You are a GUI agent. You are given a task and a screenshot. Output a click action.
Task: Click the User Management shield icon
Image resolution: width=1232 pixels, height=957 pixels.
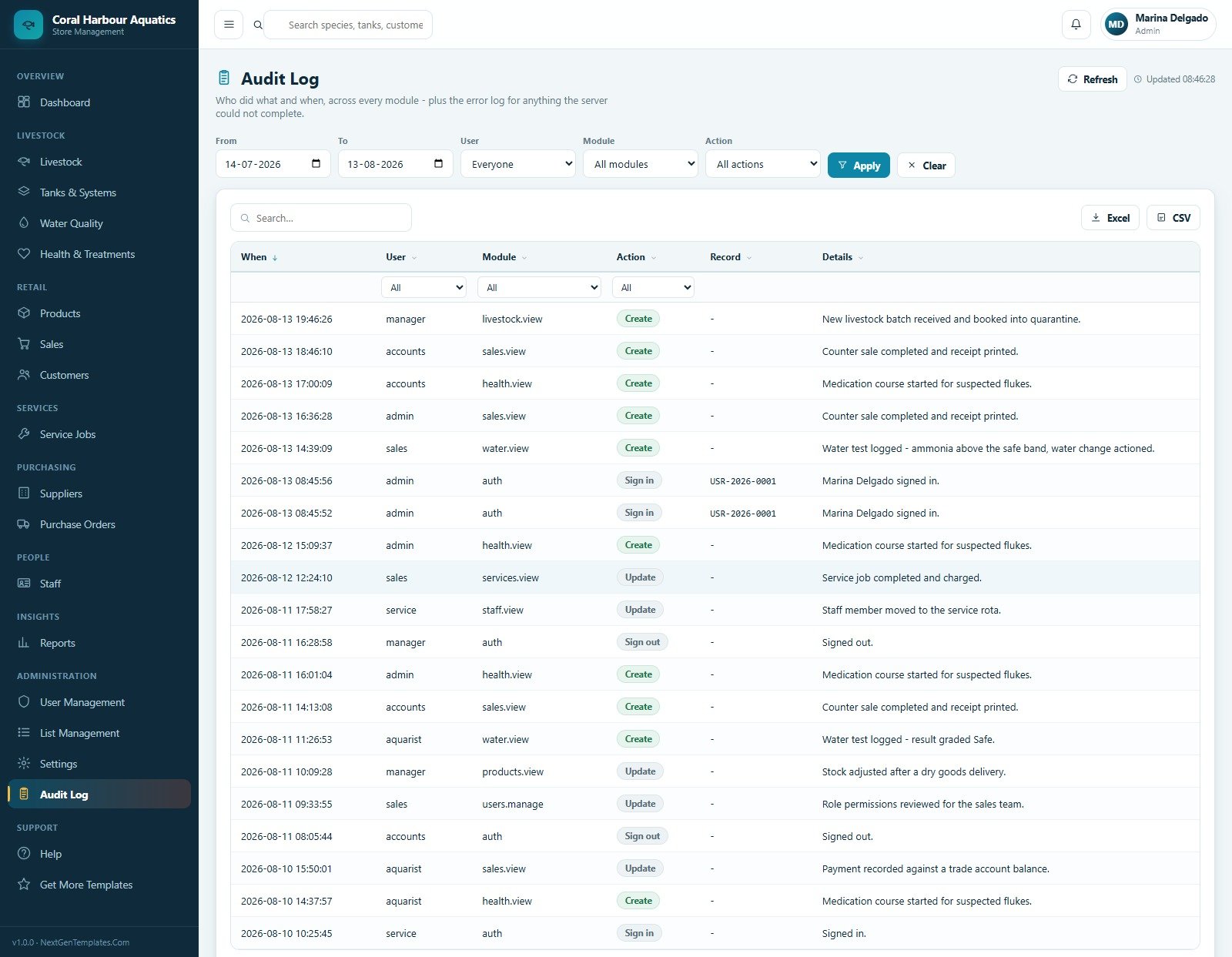[24, 702]
